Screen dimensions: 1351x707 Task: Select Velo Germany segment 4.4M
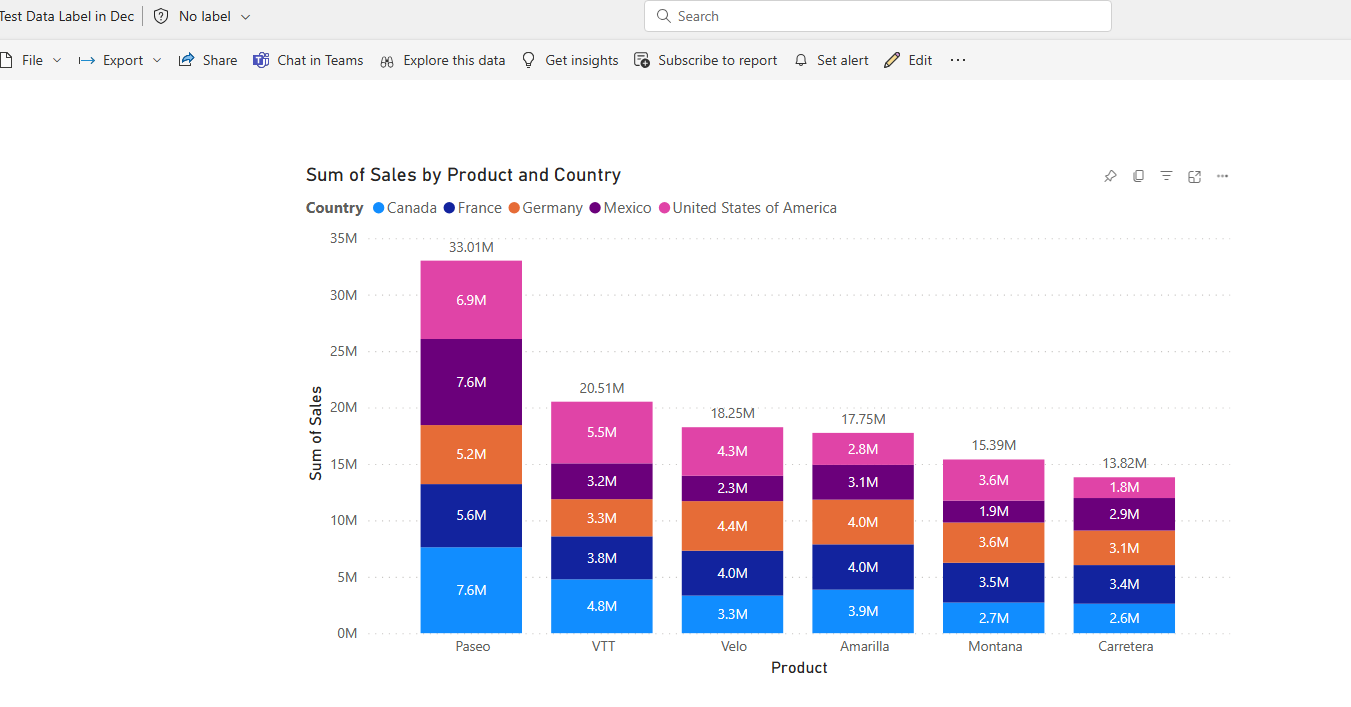[x=733, y=526]
